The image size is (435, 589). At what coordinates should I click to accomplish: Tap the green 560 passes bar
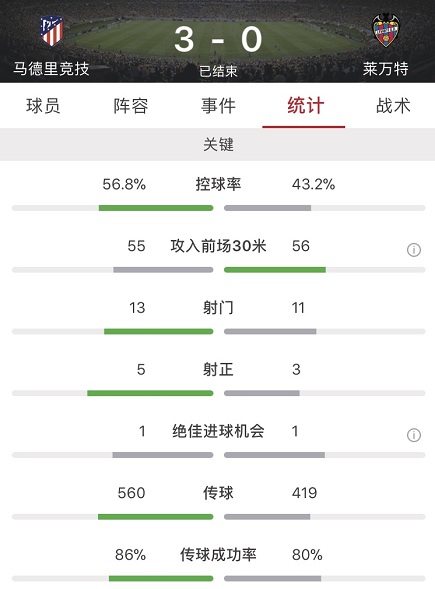156,517
